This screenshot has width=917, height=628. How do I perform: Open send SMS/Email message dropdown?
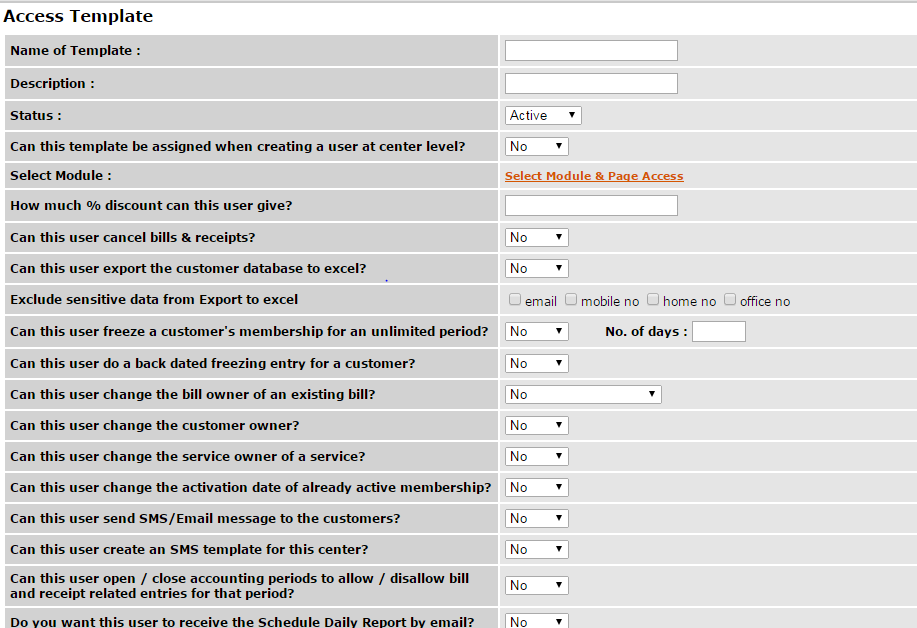[x=537, y=518]
